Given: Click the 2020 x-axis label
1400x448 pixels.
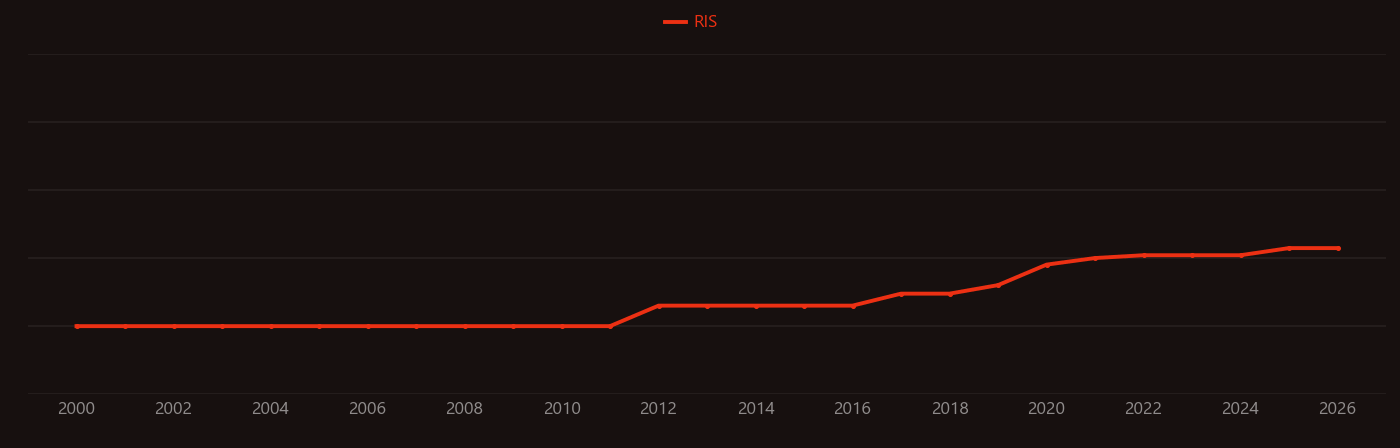Looking at the screenshot, I should pyautogui.click(x=1047, y=409).
